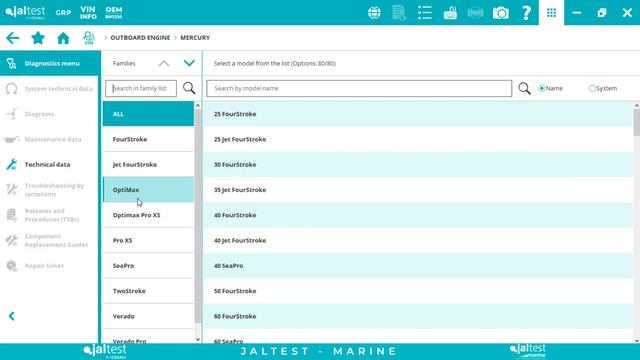Open the apps grid icon
Viewport: 640px width, 360px height.
(551, 13)
